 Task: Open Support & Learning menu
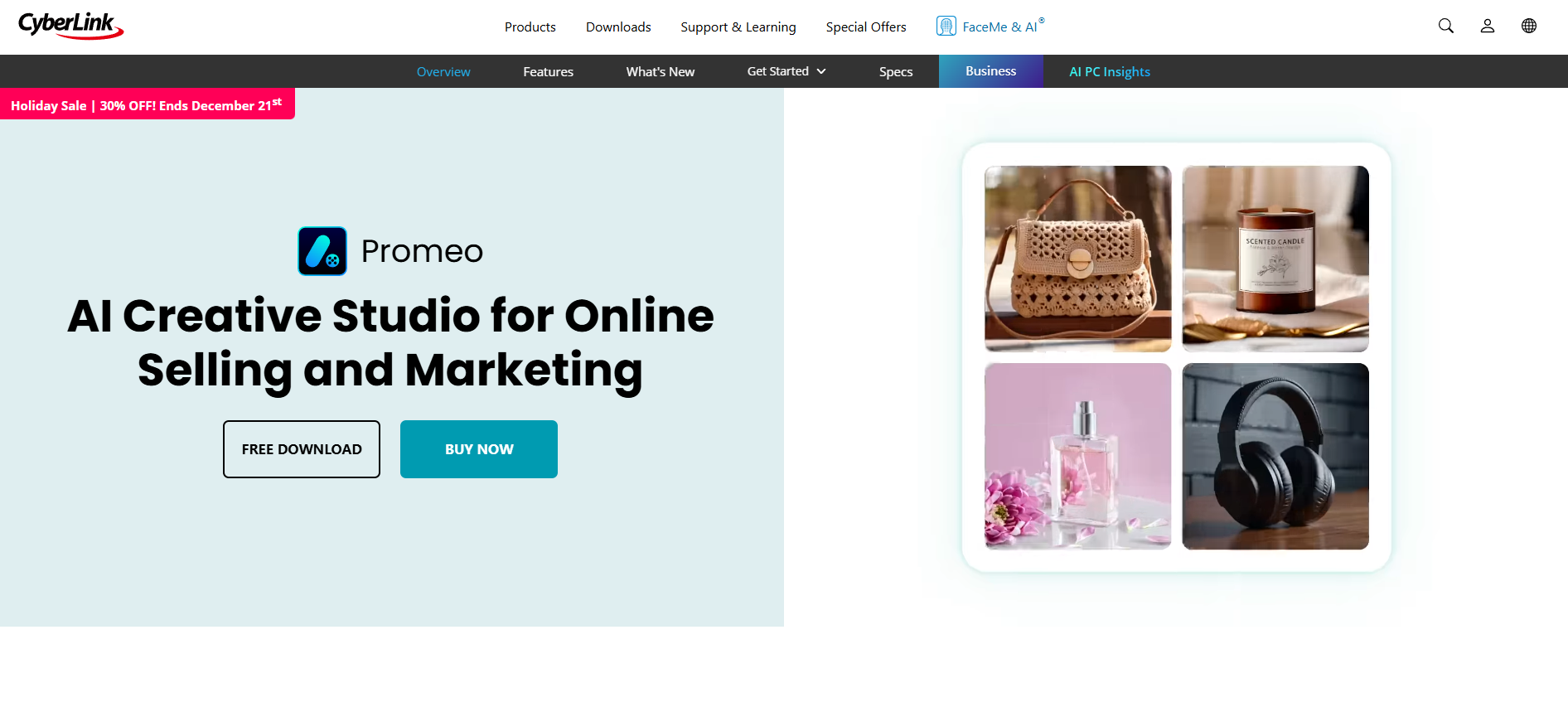tap(738, 27)
